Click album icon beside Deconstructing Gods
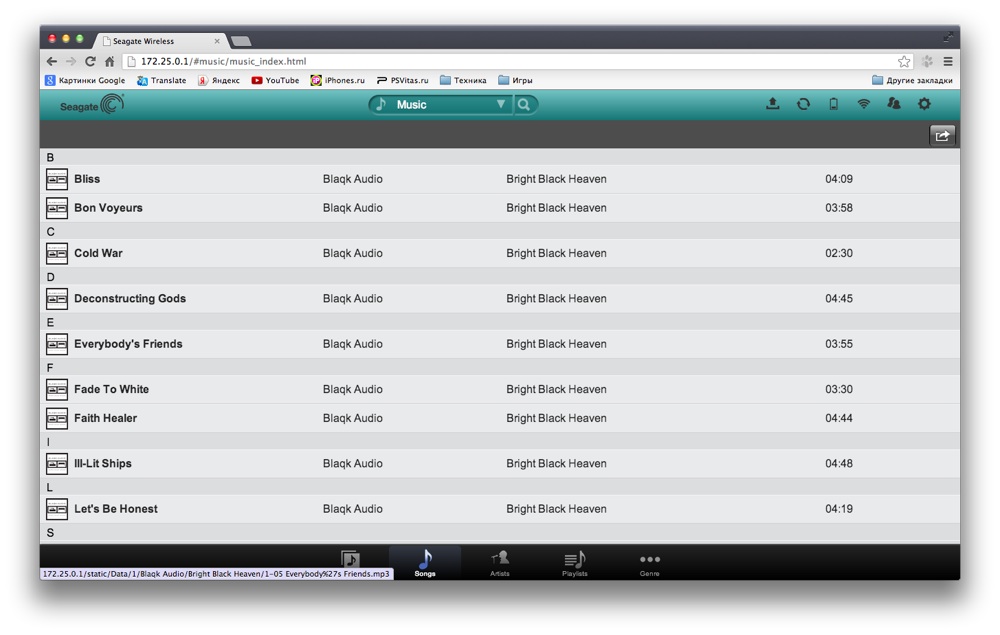This screenshot has height=635, width=1000. coord(57,298)
